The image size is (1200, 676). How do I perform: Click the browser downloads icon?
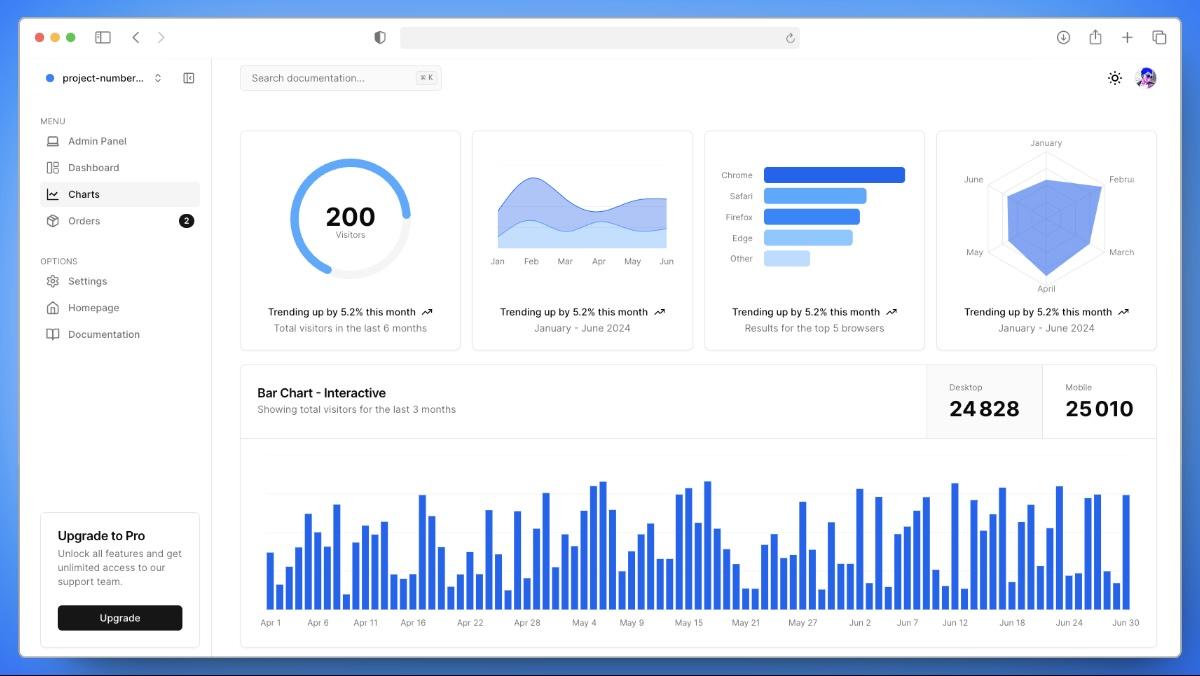click(x=1063, y=37)
